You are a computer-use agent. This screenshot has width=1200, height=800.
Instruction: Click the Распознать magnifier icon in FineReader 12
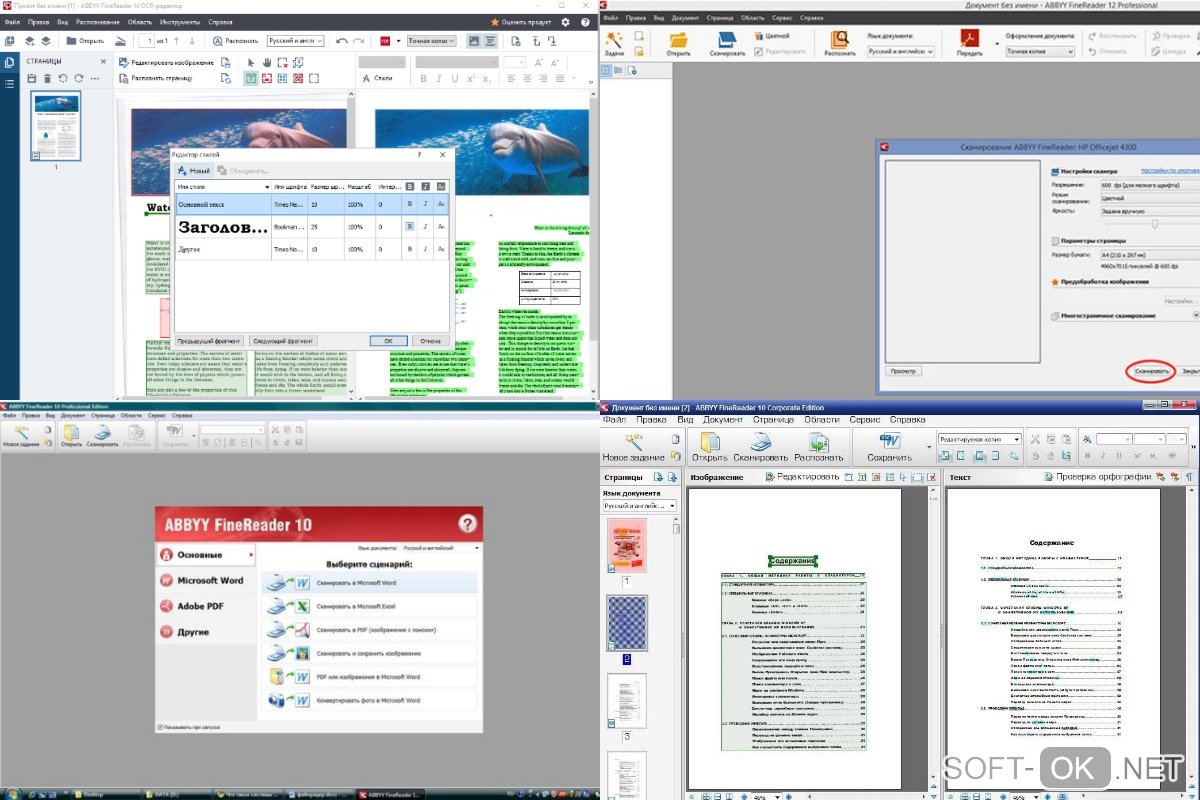point(840,41)
